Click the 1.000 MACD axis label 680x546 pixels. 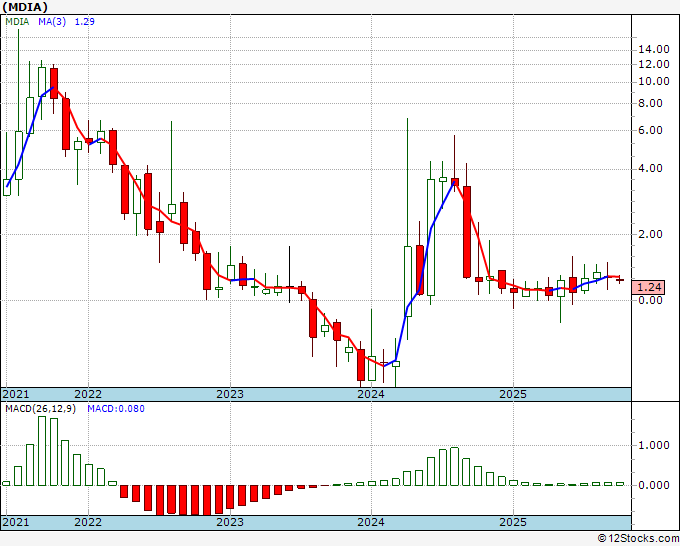654,446
